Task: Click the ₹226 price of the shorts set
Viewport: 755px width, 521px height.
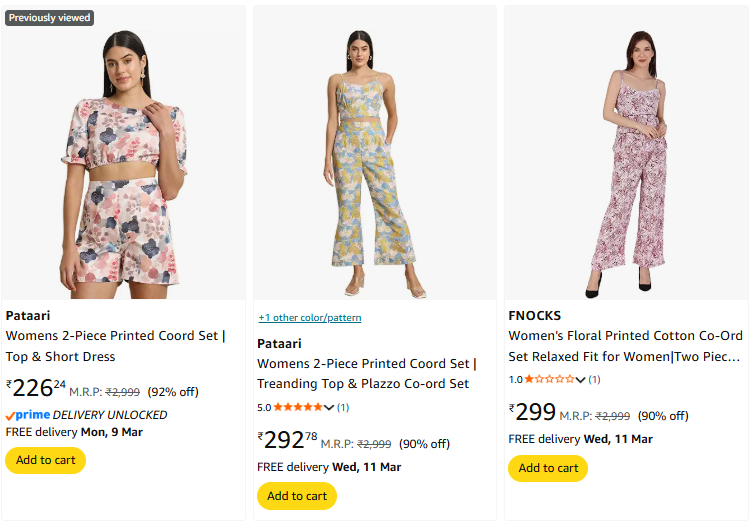Action: [35, 388]
